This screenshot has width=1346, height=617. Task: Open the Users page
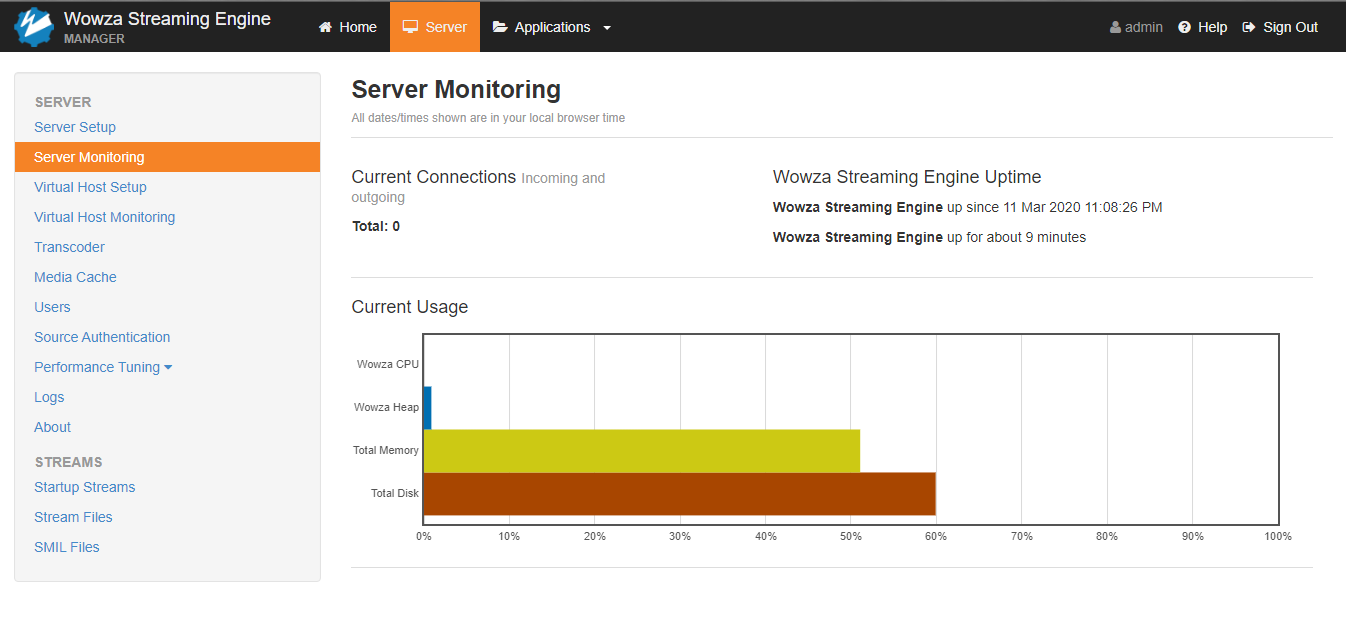point(52,307)
